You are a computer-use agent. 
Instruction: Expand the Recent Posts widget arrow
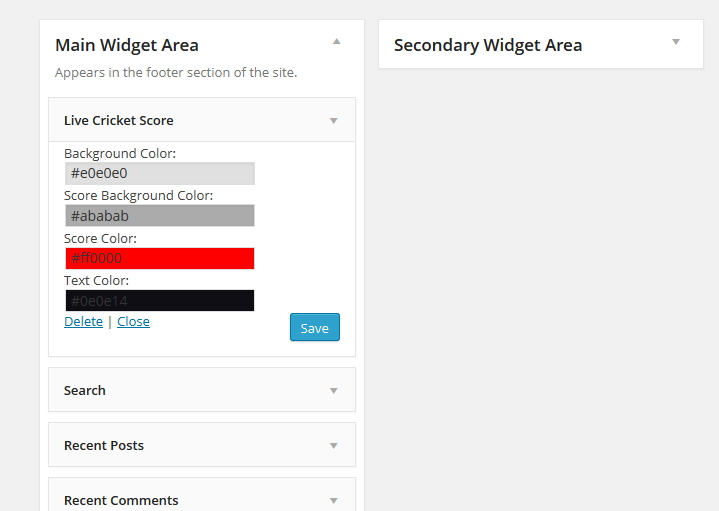tap(334, 446)
